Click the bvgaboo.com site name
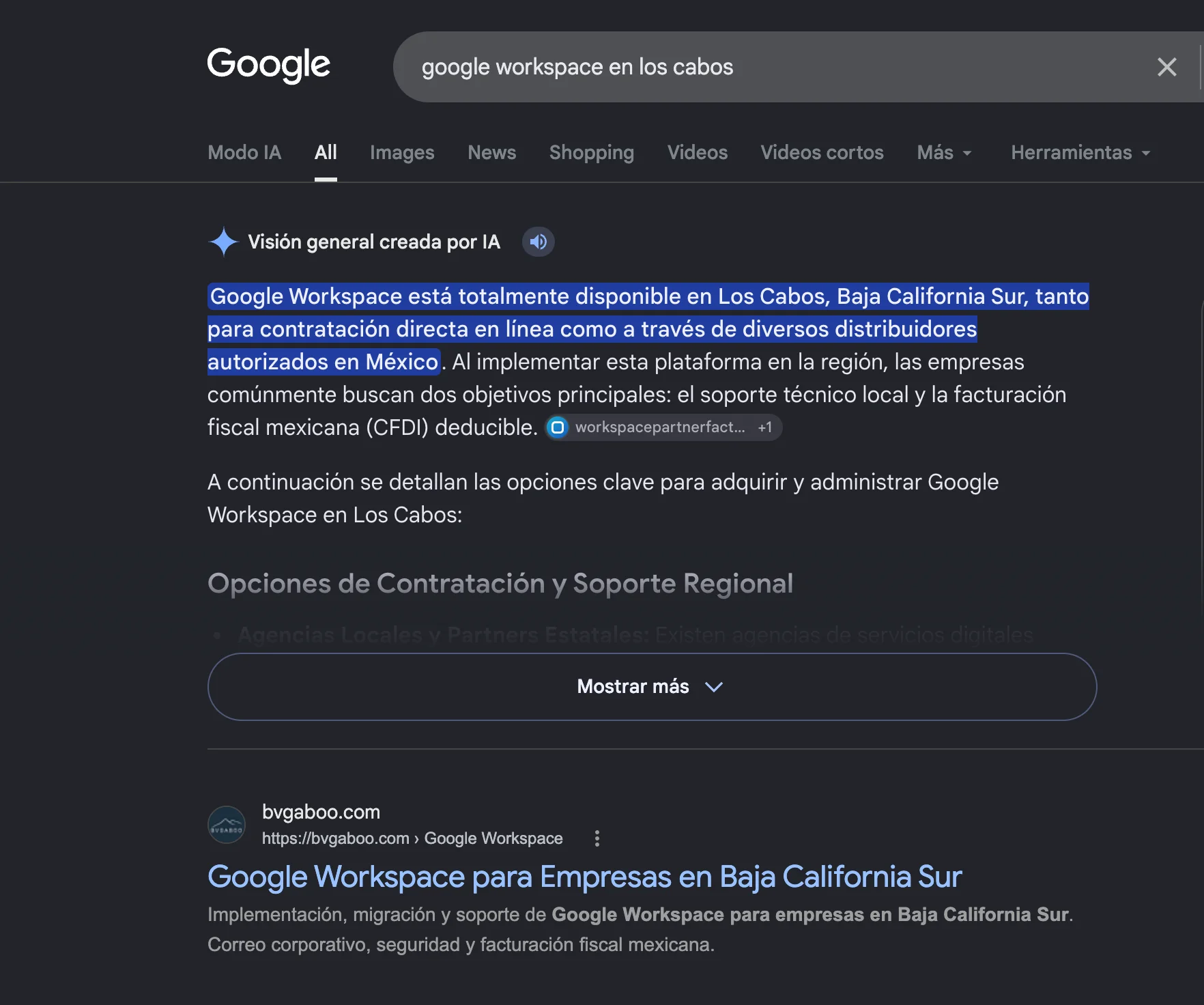 (x=321, y=812)
